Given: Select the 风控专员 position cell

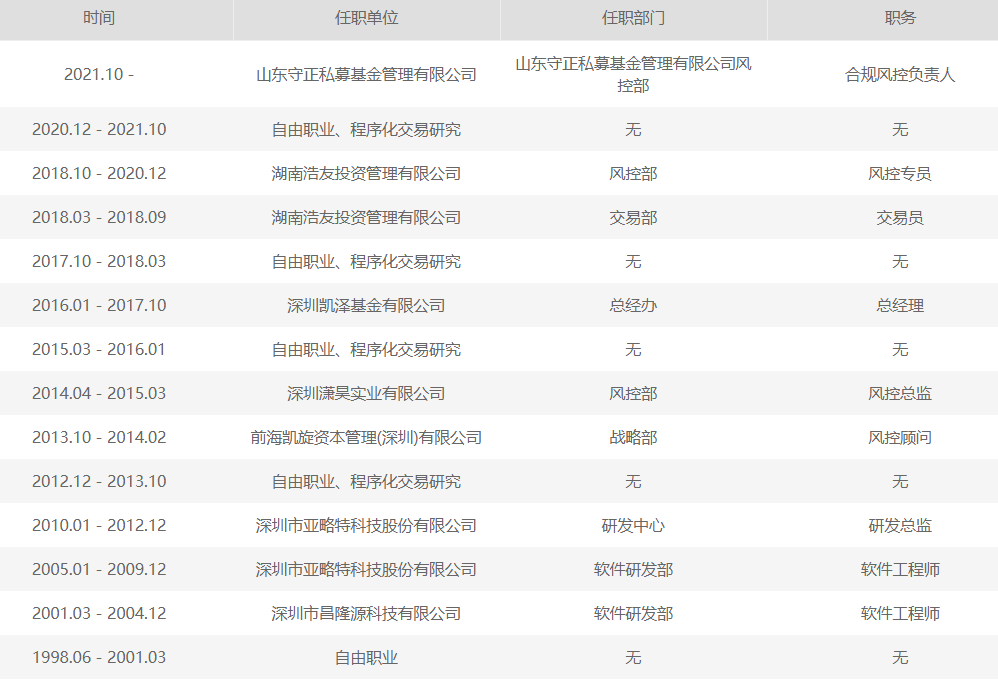Looking at the screenshot, I should click(x=900, y=173).
